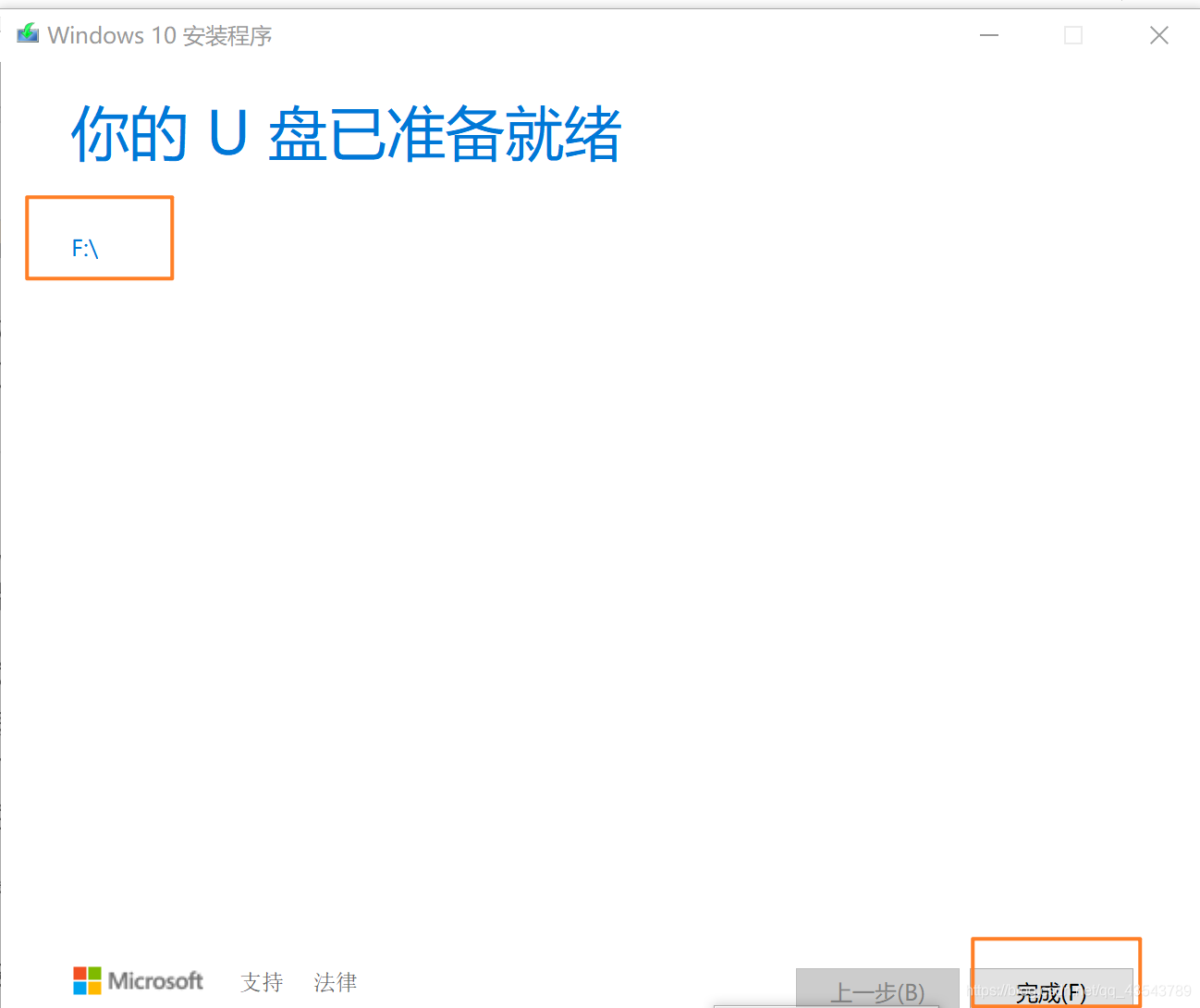Image resolution: width=1200 pixels, height=1008 pixels.
Task: Click the Windows 10 setup title icon
Action: pos(28,34)
